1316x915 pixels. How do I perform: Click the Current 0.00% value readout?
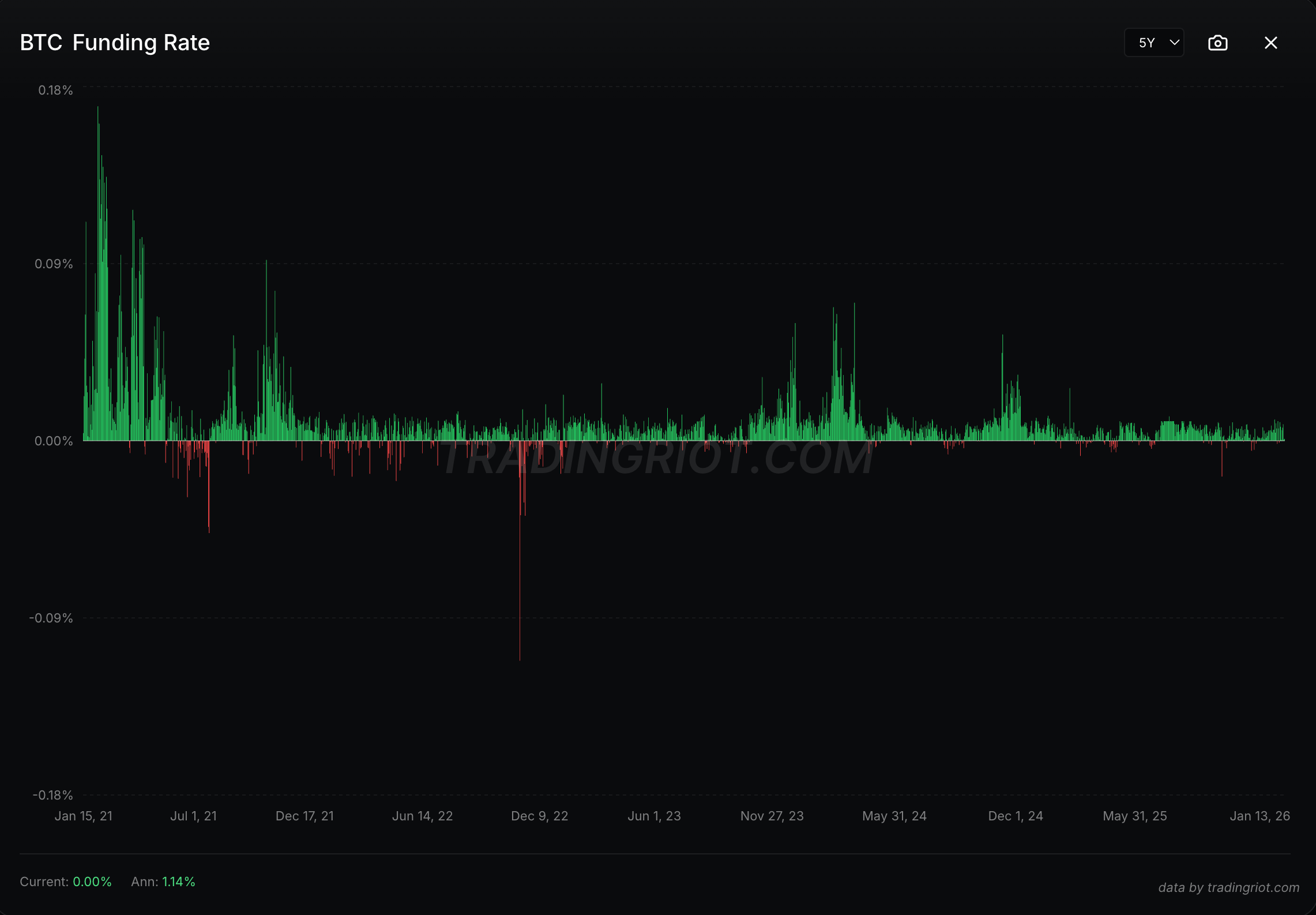[92, 882]
